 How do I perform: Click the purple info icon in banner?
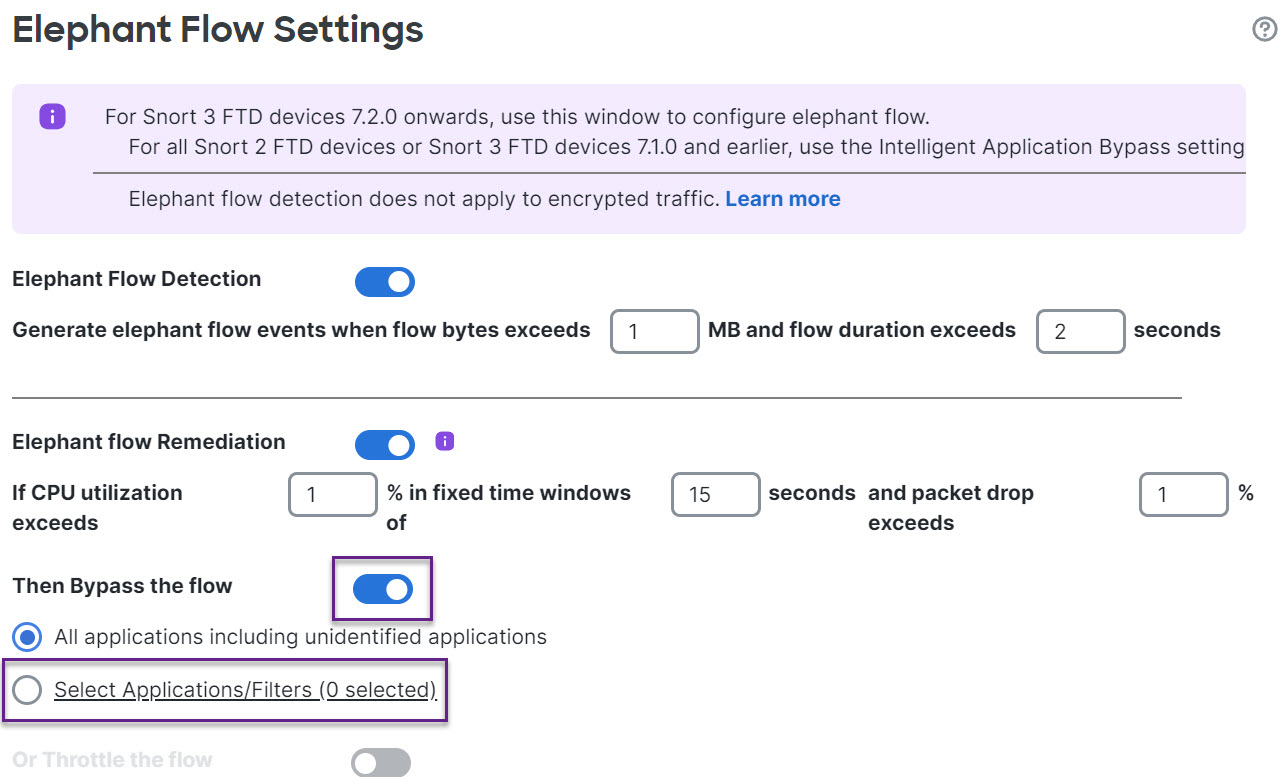(x=52, y=117)
